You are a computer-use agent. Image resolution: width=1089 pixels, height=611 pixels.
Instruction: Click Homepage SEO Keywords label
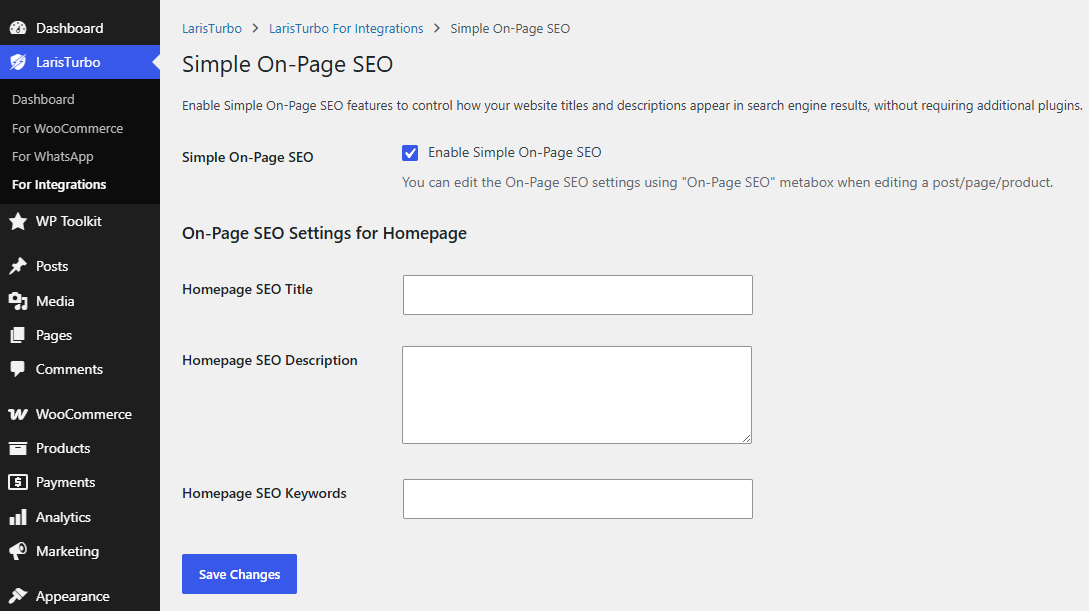click(x=264, y=493)
